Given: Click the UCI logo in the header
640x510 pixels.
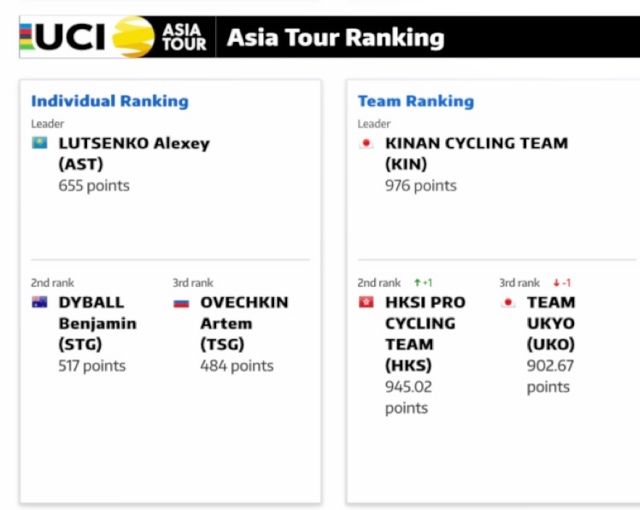Looking at the screenshot, I should (x=62, y=37).
